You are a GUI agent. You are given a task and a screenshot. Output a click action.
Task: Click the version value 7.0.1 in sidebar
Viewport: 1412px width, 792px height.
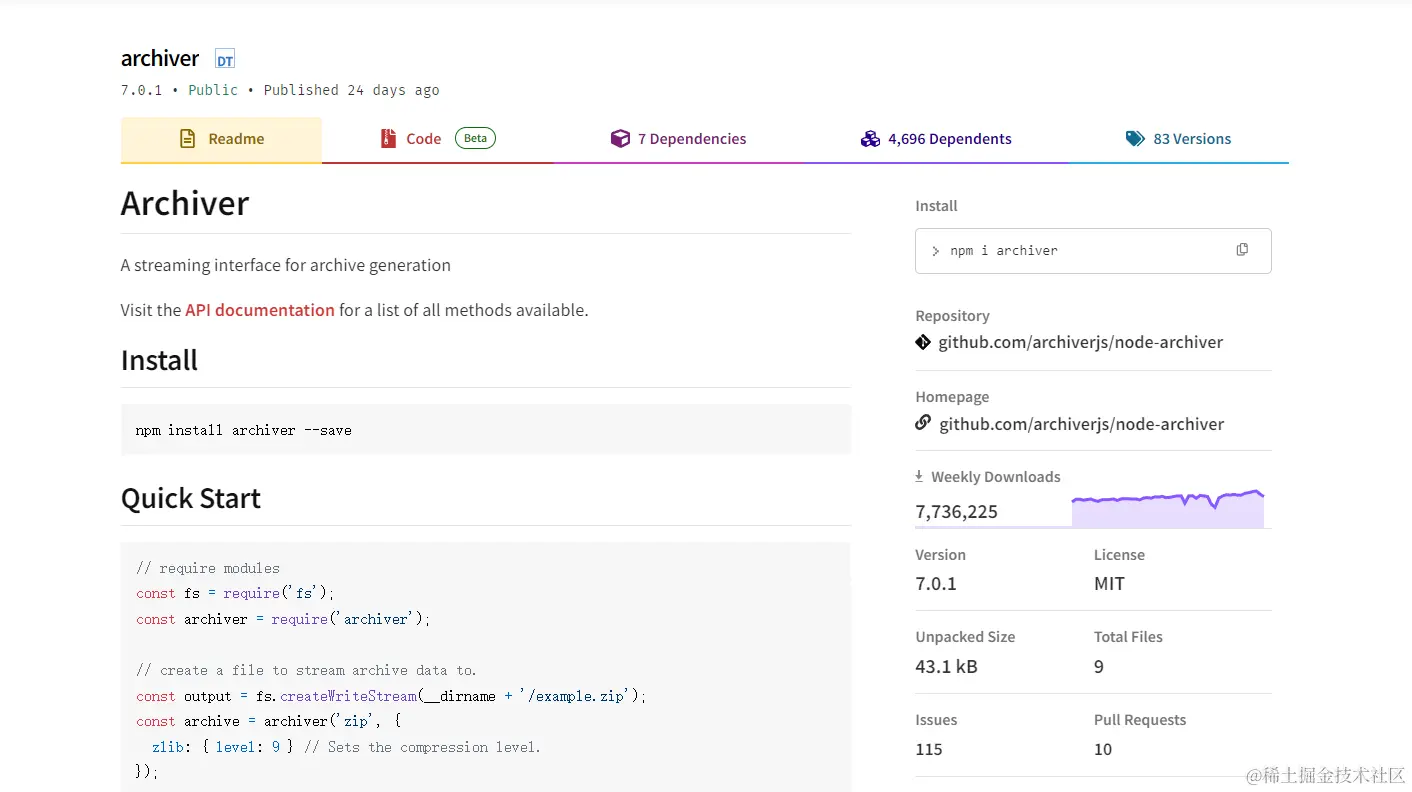pyautogui.click(x=936, y=584)
